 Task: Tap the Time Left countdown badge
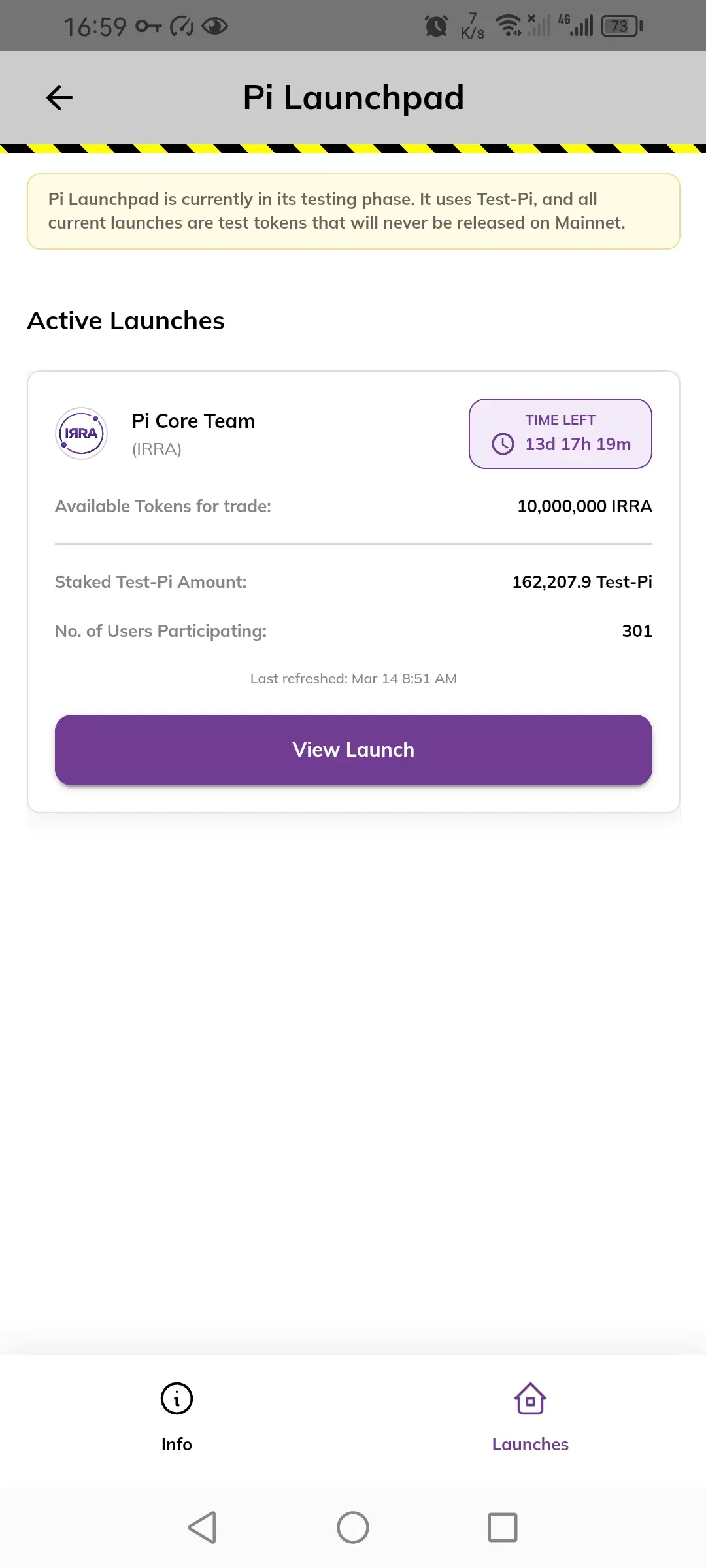click(x=560, y=434)
